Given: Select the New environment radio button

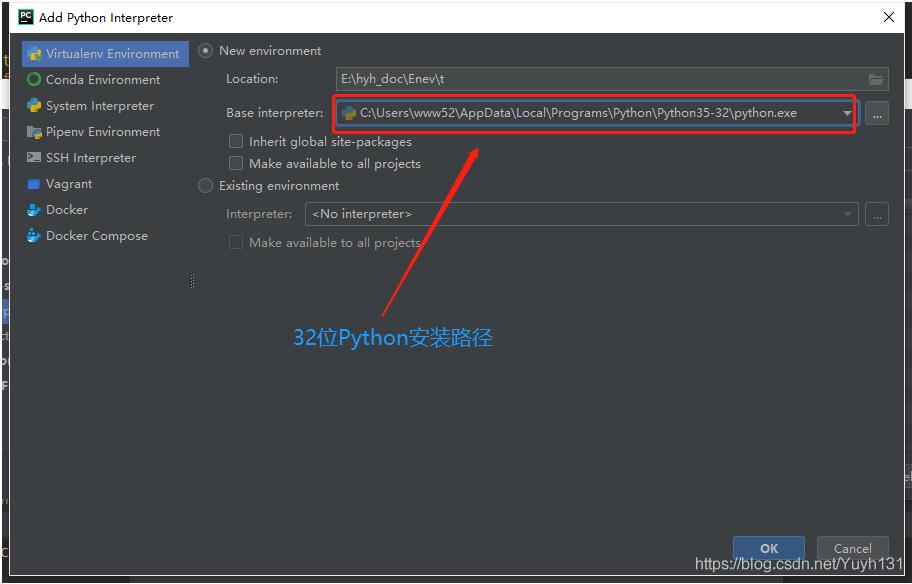Looking at the screenshot, I should click(x=205, y=51).
